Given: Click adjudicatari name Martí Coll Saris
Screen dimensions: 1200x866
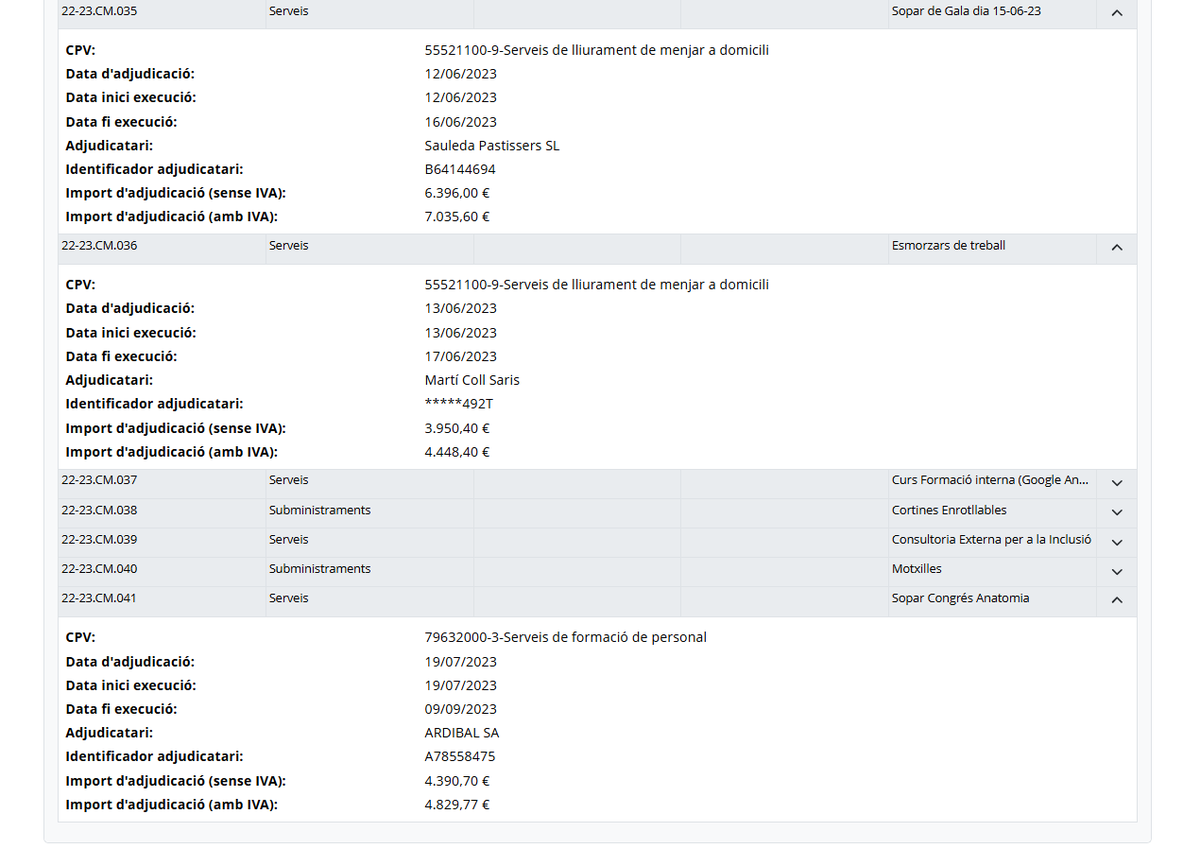Looking at the screenshot, I should coord(472,380).
